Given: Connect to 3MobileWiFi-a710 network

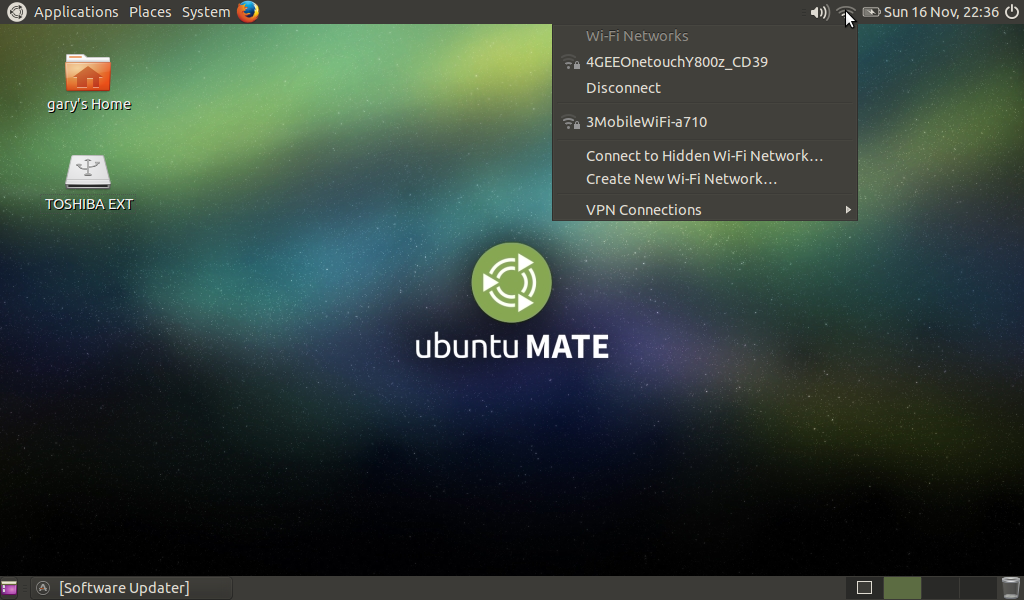Looking at the screenshot, I should 705,122.
